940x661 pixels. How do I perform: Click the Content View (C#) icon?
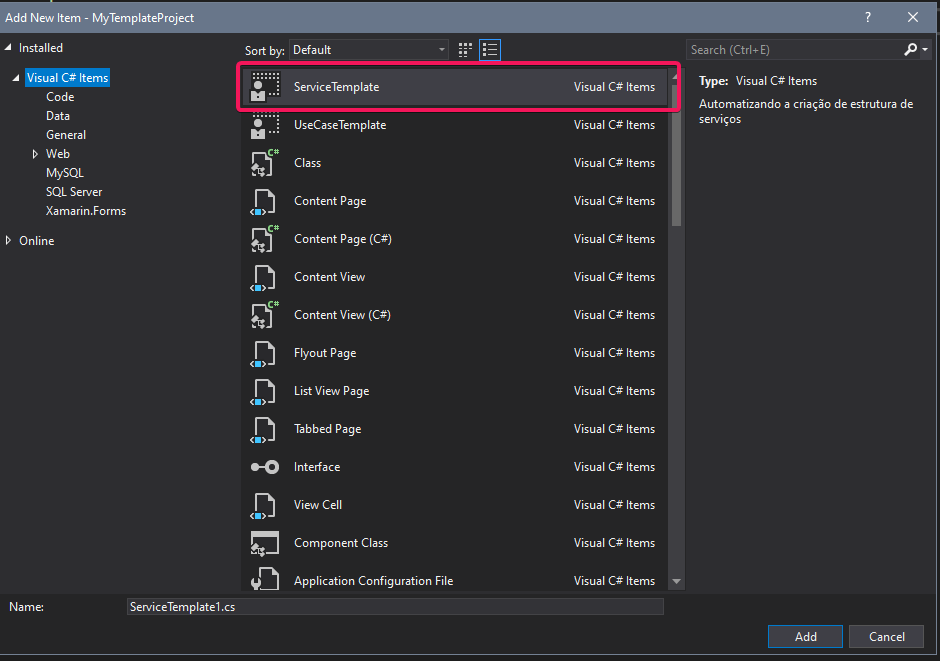pos(264,315)
